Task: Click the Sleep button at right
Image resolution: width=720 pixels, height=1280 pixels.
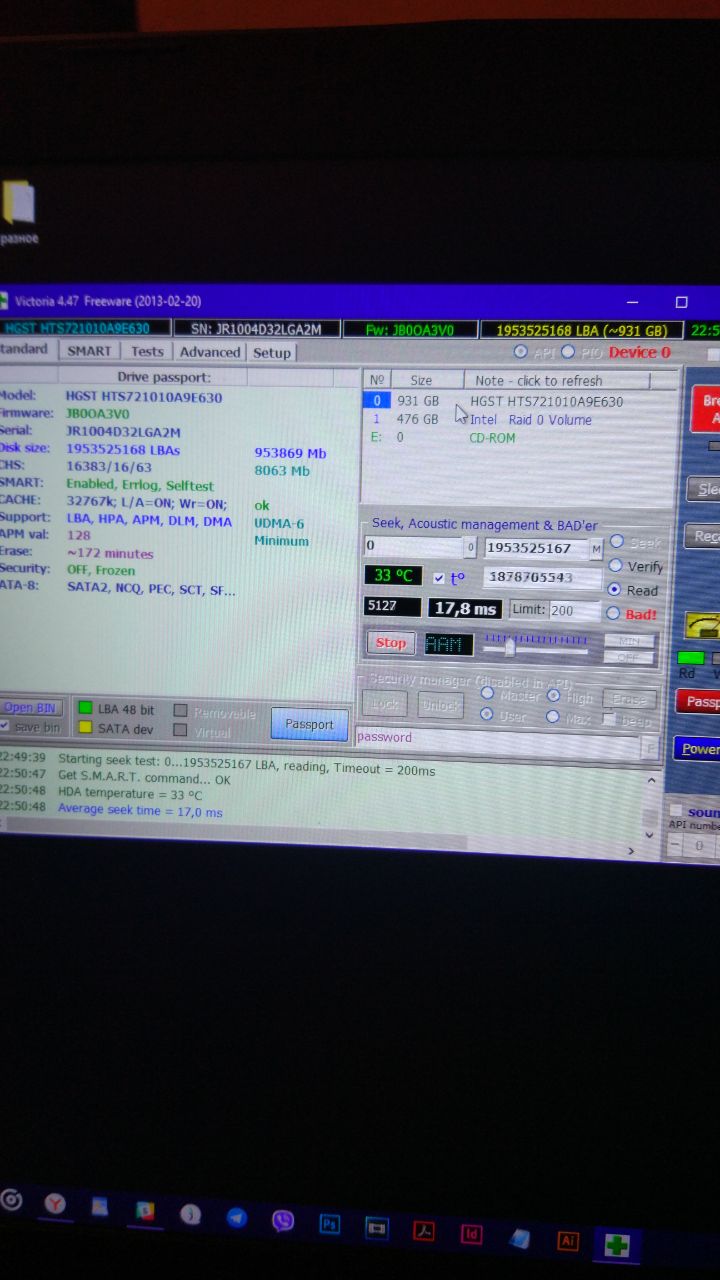Action: click(703, 489)
